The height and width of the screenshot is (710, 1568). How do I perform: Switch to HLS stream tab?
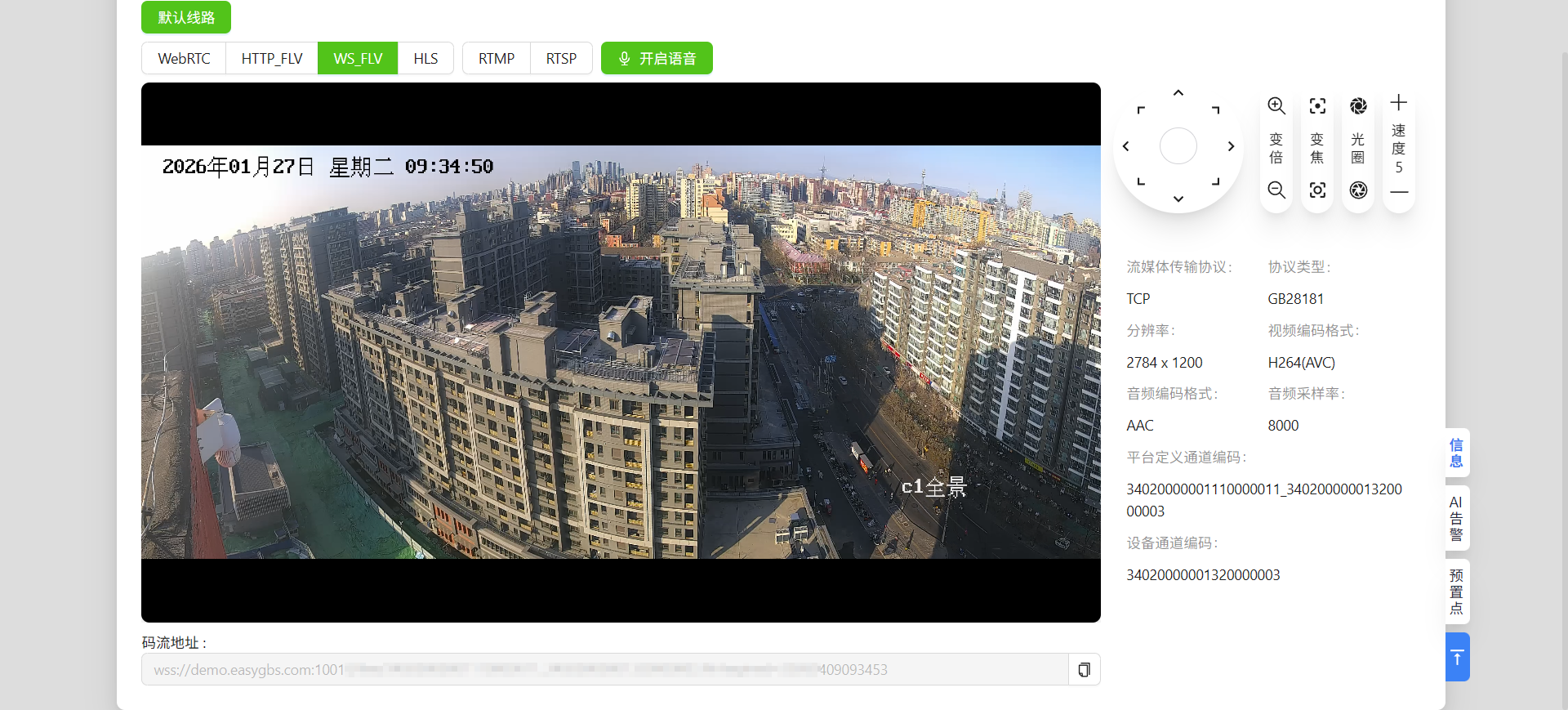coord(425,59)
